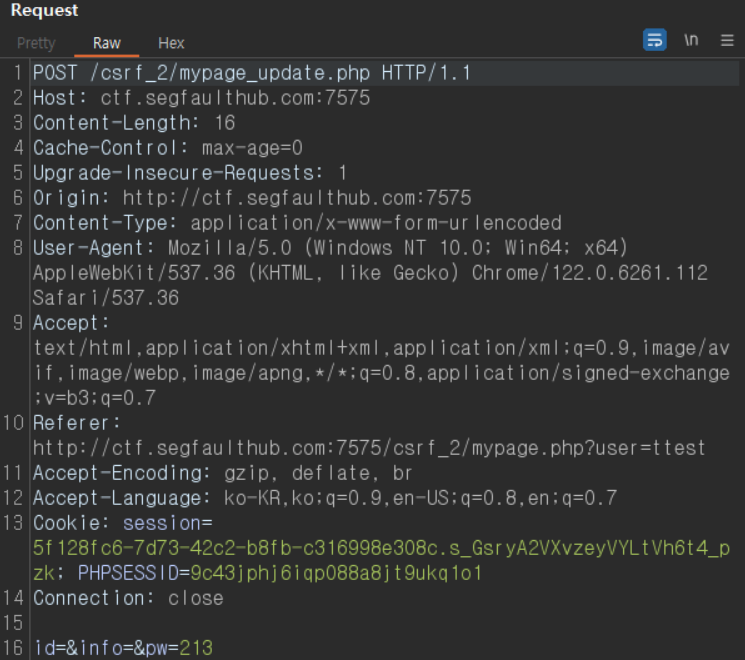Toggle the word wrap icon

654,40
